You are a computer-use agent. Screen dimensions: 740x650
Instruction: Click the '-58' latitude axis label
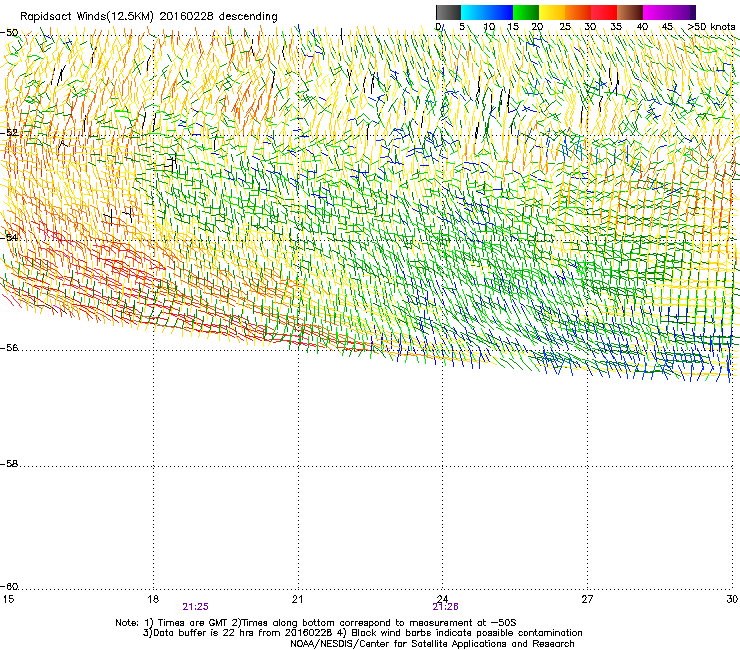[9, 464]
